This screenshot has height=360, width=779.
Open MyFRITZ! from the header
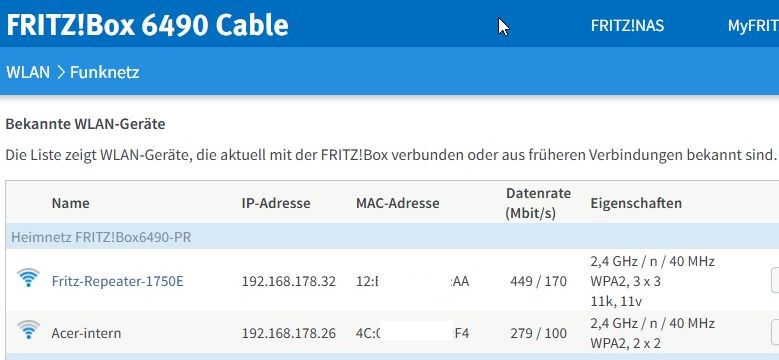[x=753, y=26]
